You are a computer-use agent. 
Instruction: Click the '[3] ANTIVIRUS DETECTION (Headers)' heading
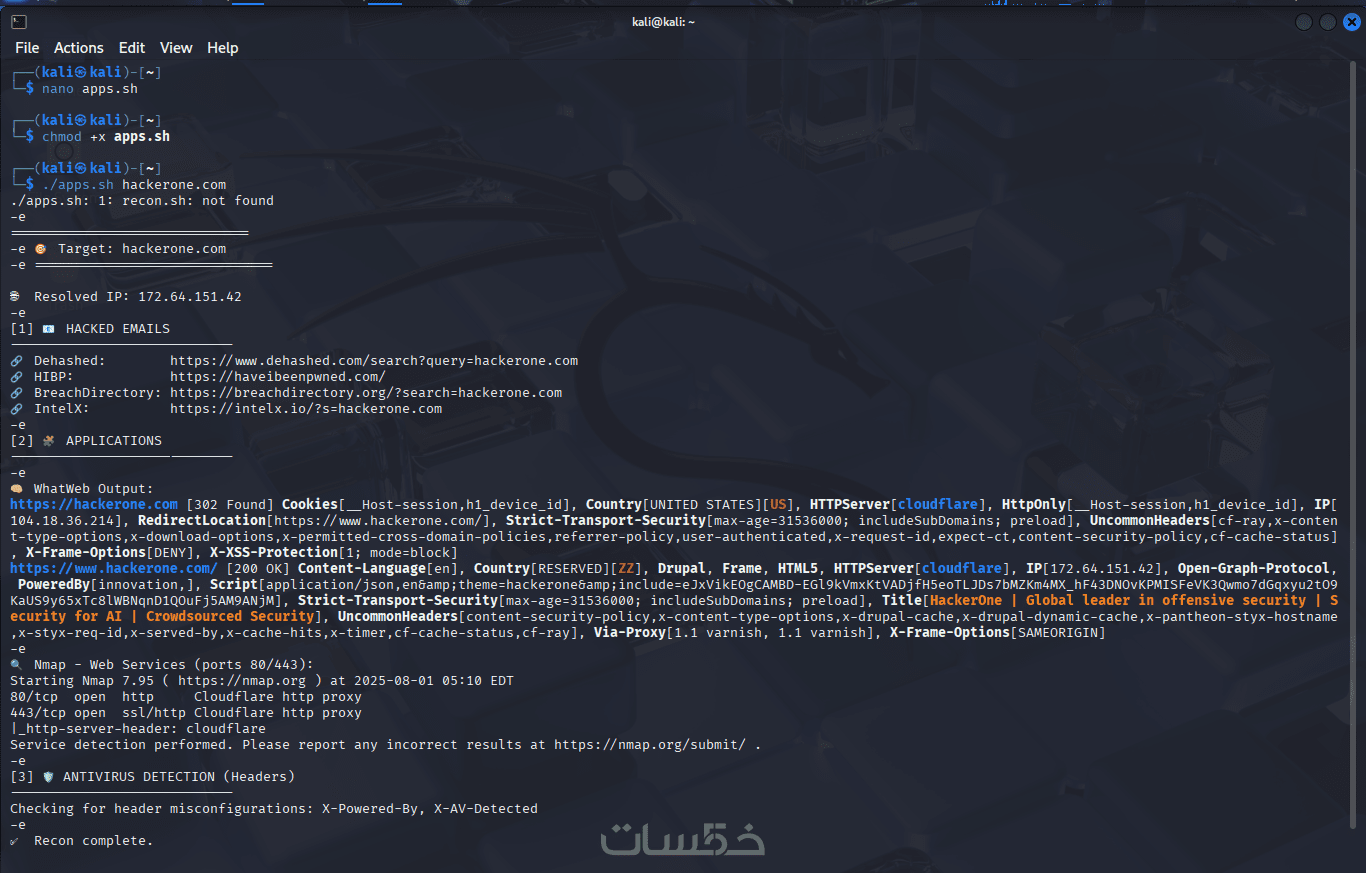(x=152, y=777)
